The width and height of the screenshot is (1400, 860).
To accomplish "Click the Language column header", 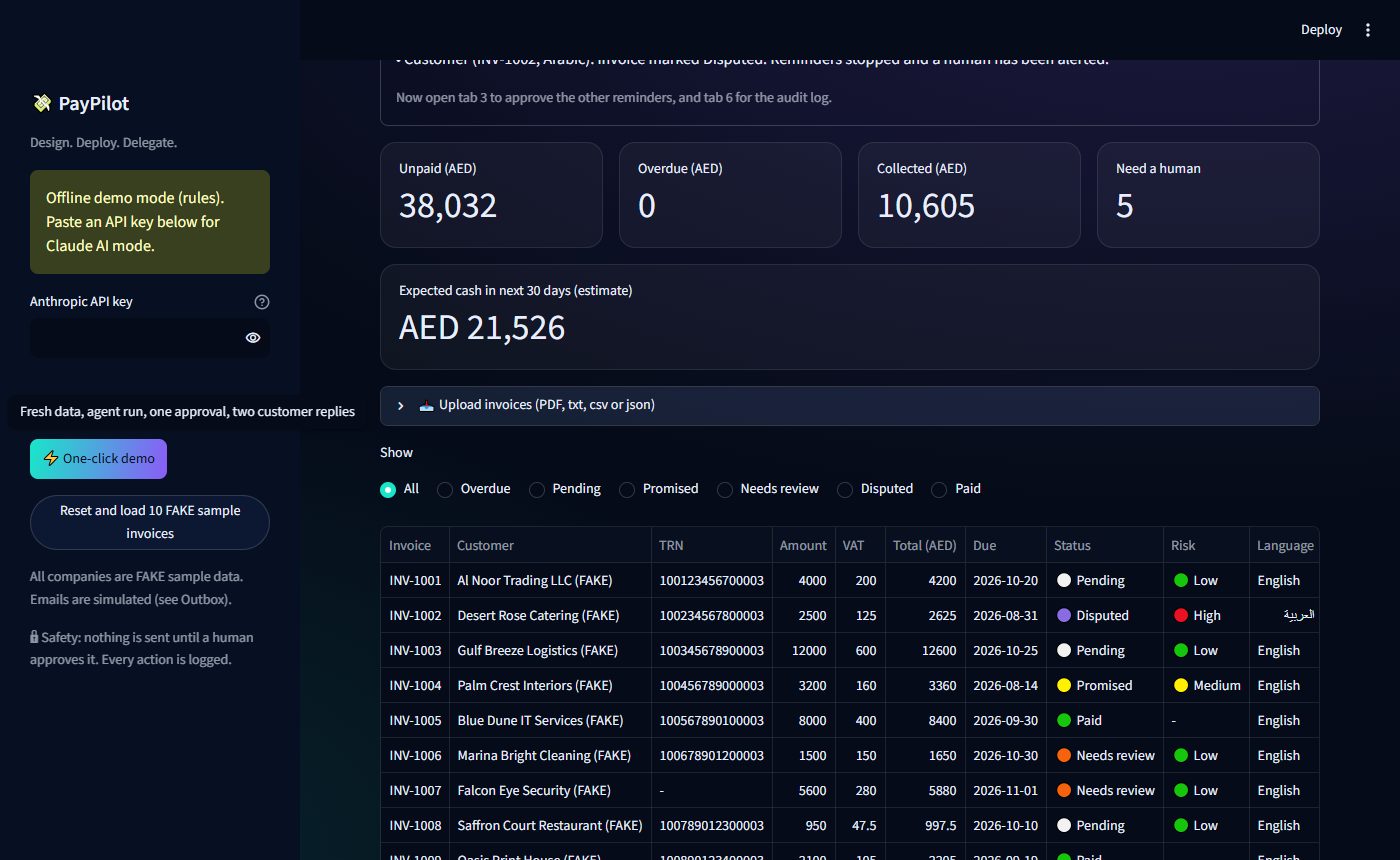I will (x=1285, y=545).
